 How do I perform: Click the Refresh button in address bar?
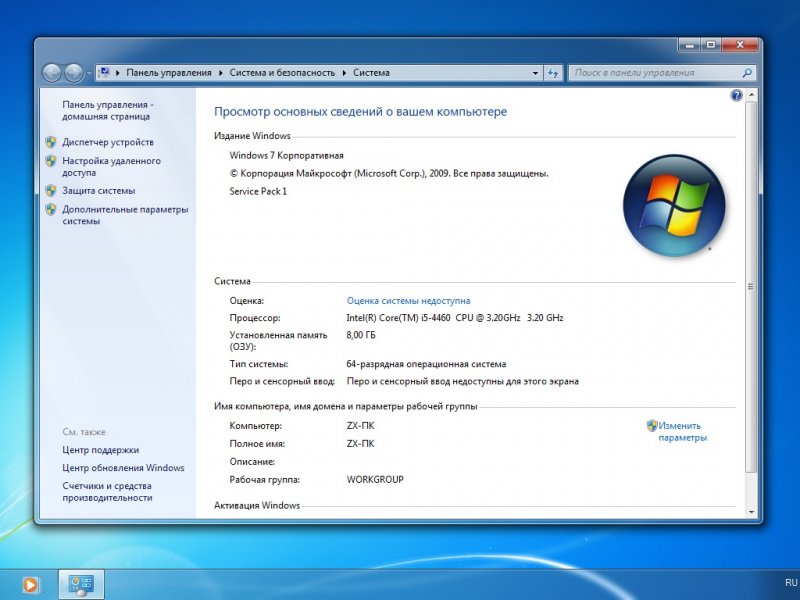click(x=553, y=73)
